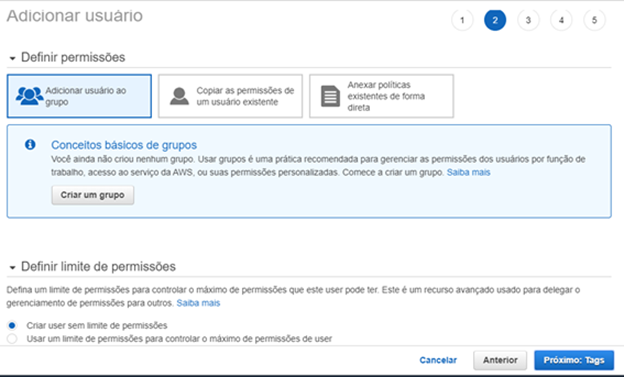Choose Anexar políticas existentes de forma direta

[381, 96]
